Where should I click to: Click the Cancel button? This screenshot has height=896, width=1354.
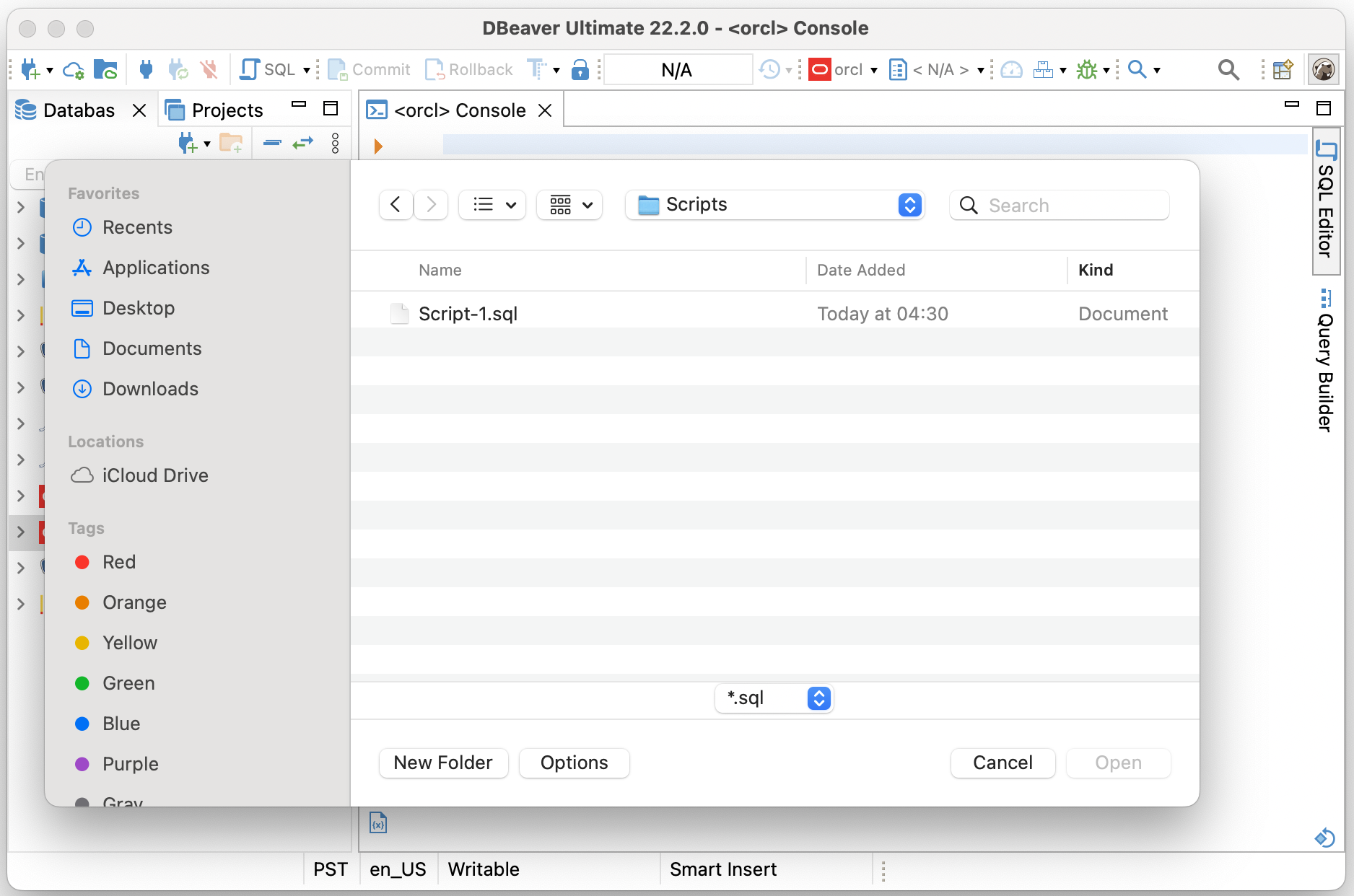[1003, 763]
